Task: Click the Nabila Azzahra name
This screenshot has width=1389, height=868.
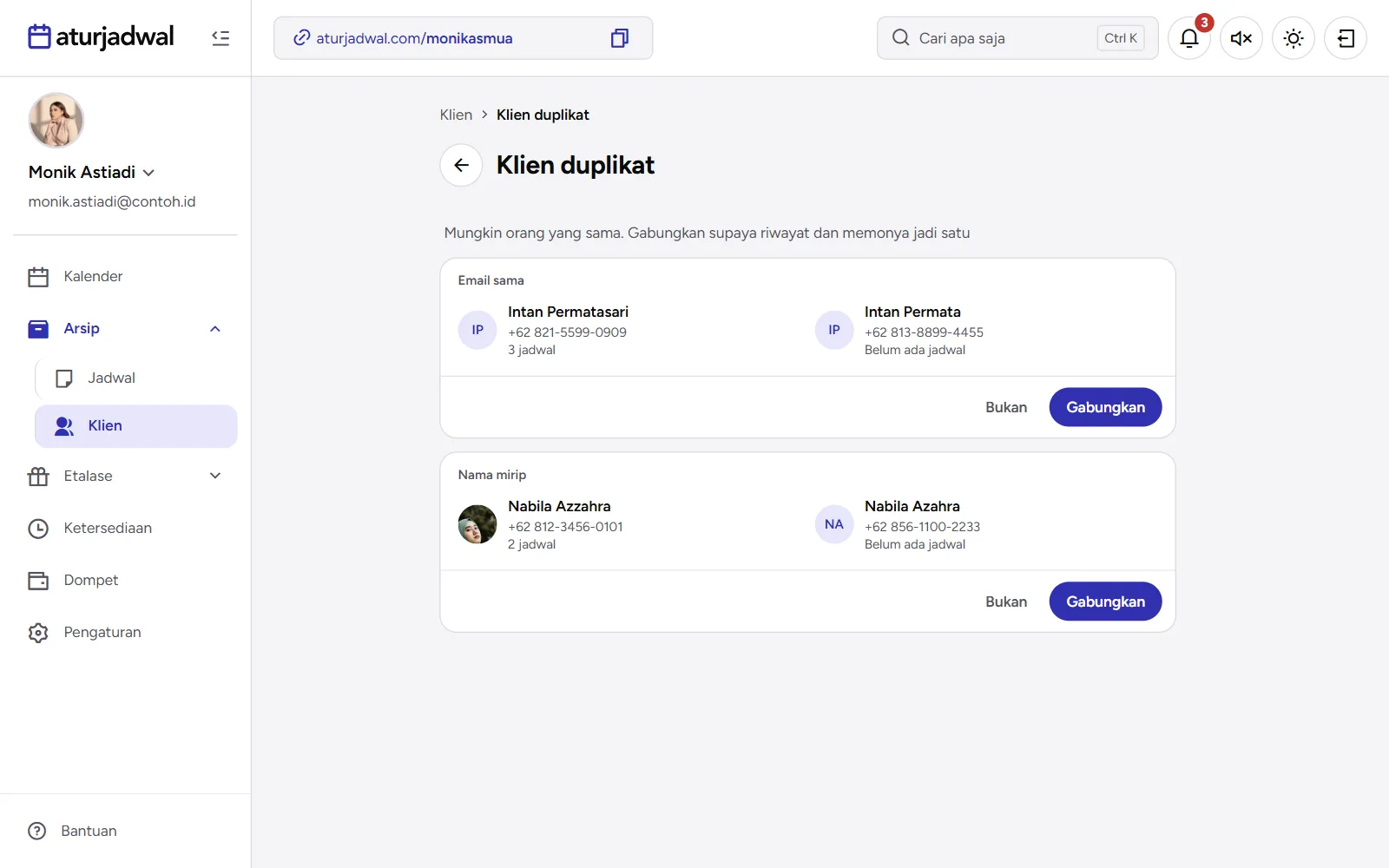Action: tap(559, 506)
